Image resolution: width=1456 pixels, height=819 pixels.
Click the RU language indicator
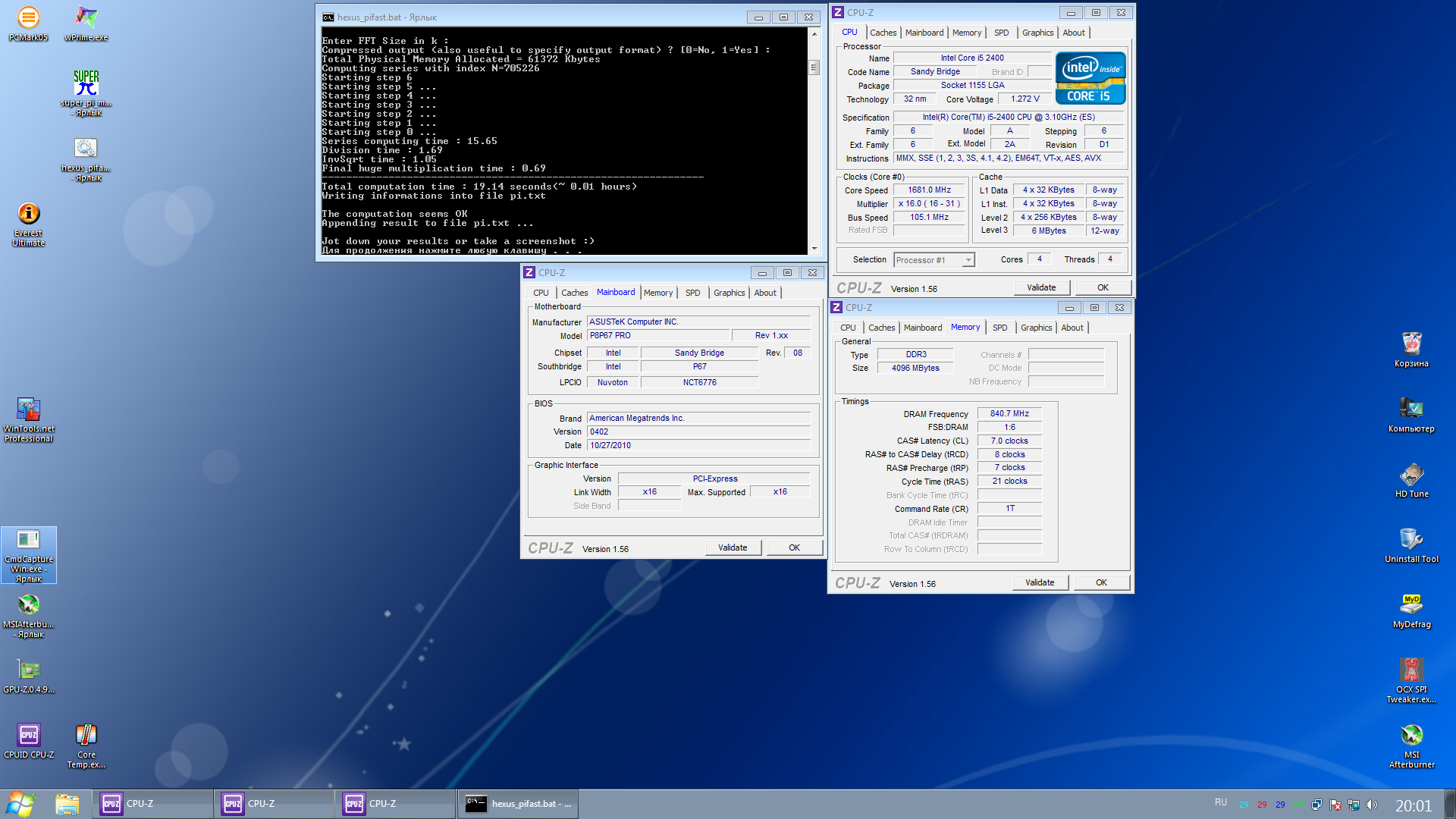[1220, 802]
